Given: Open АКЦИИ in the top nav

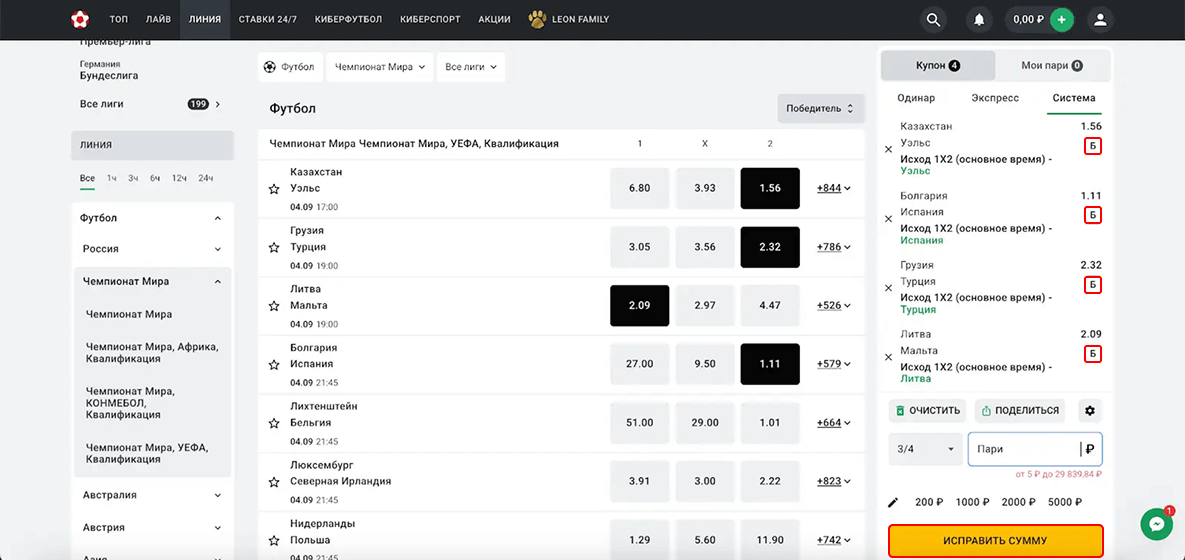Looking at the screenshot, I should (x=494, y=20).
